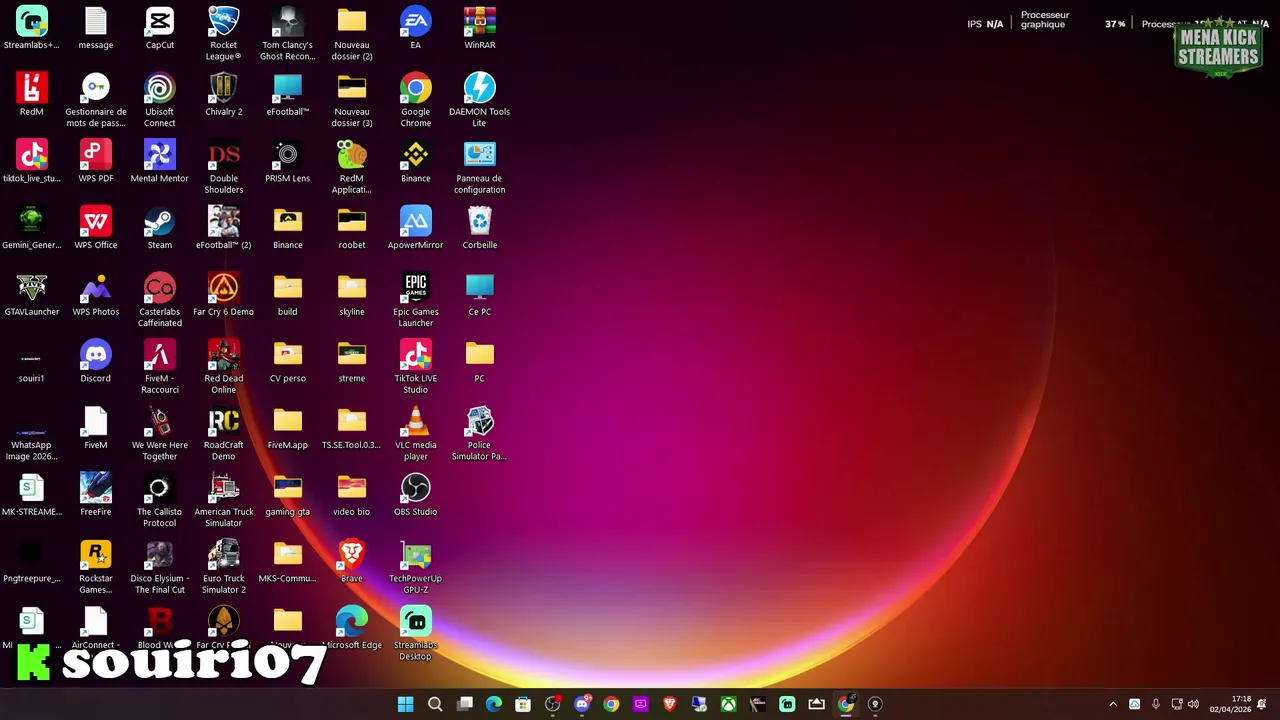Screen dimensions: 1280x720
Task: Select the Police Simulator desktop icon
Action: click(480, 434)
